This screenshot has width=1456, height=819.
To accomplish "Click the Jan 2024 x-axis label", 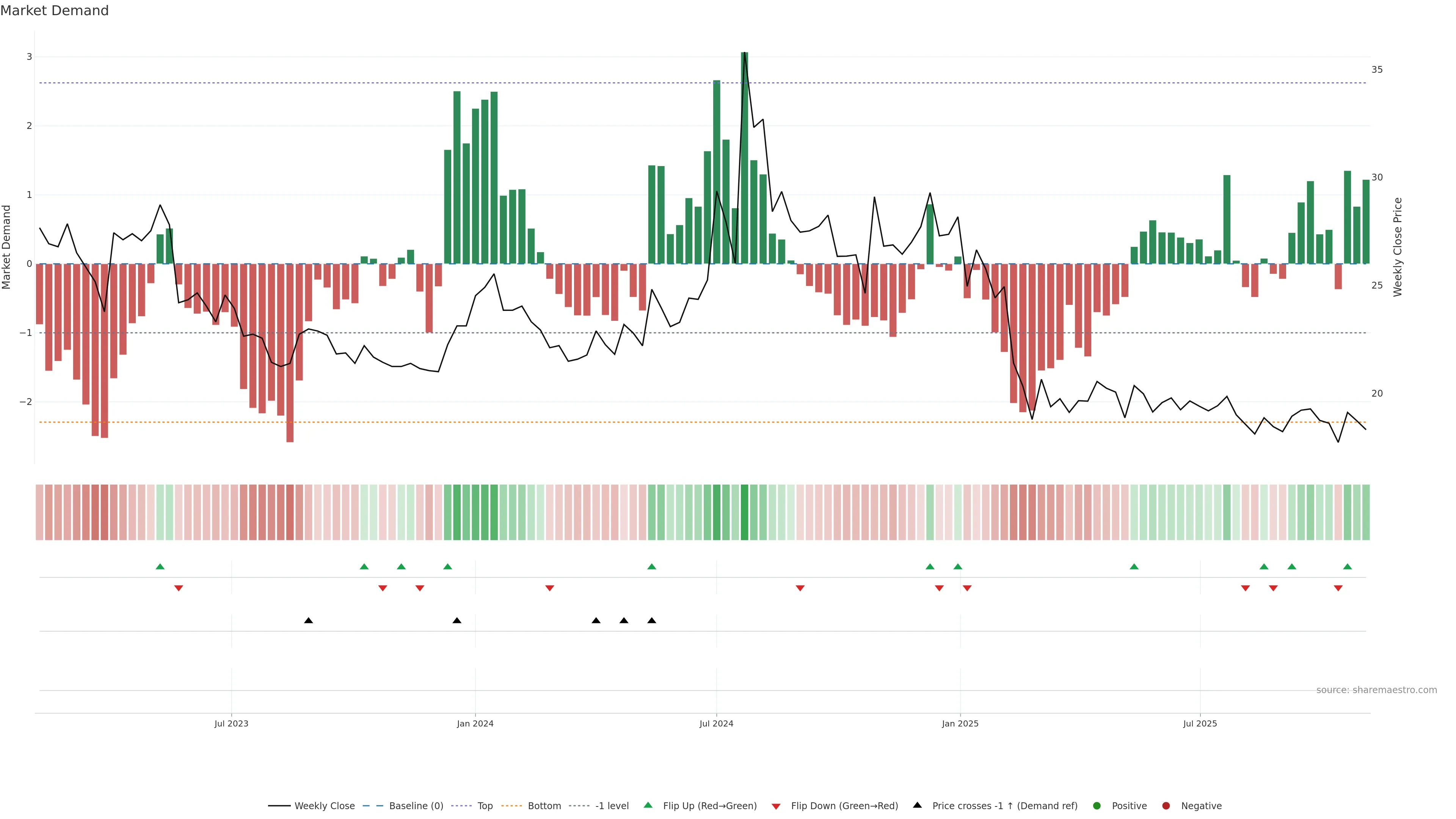I will pyautogui.click(x=475, y=723).
